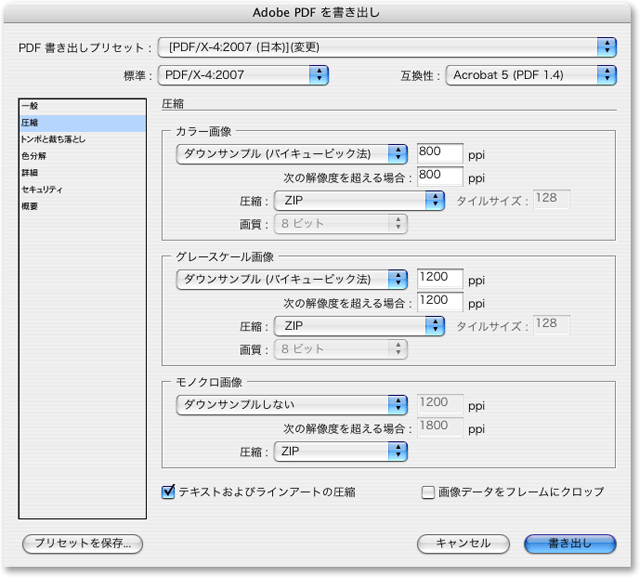Open モノクロ画像 ダウンサンプルしない dropdown
Viewport: 640px width, 577px height.
pyautogui.click(x=291, y=405)
